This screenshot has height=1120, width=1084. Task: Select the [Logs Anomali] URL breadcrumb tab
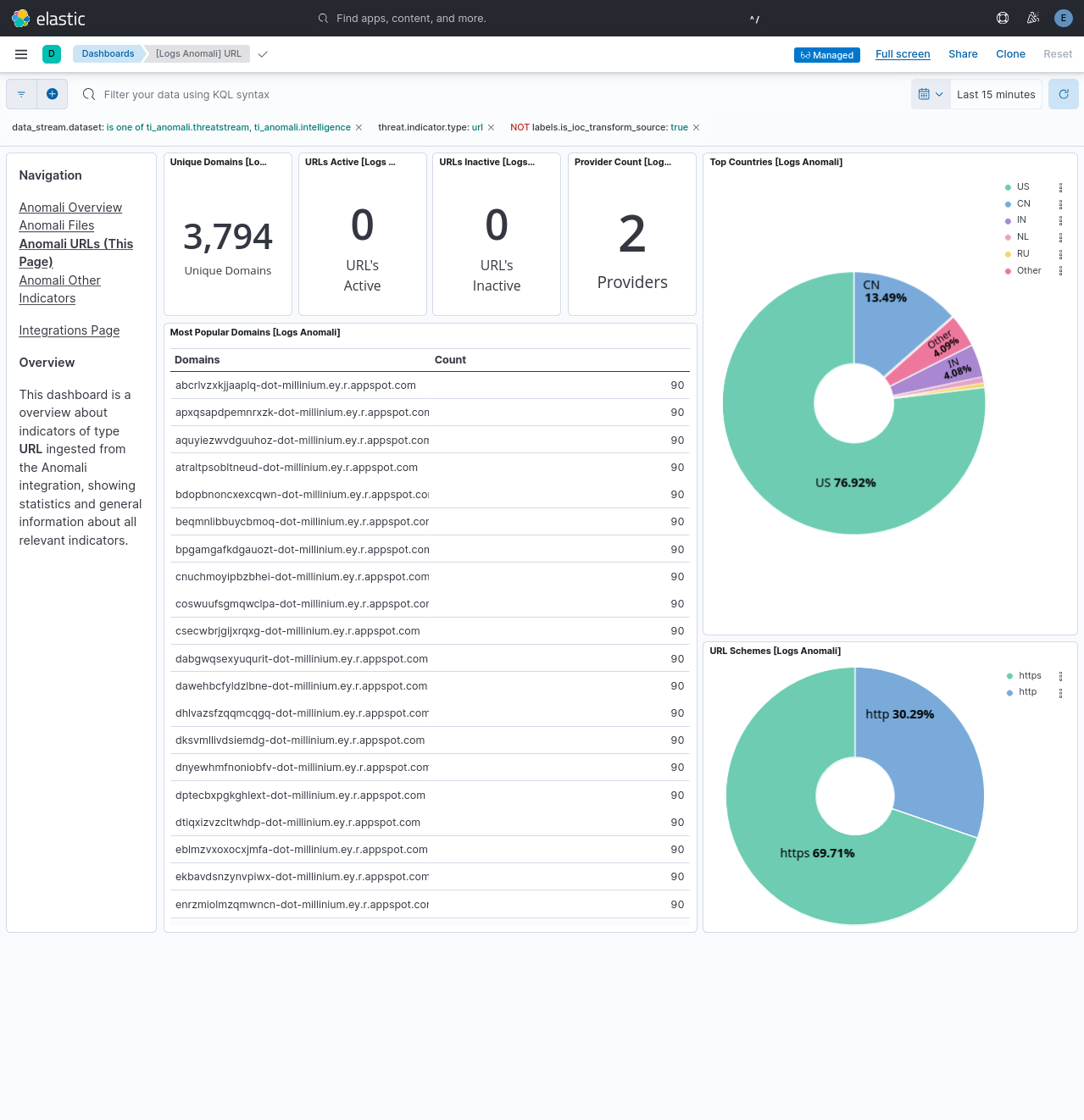pos(196,53)
